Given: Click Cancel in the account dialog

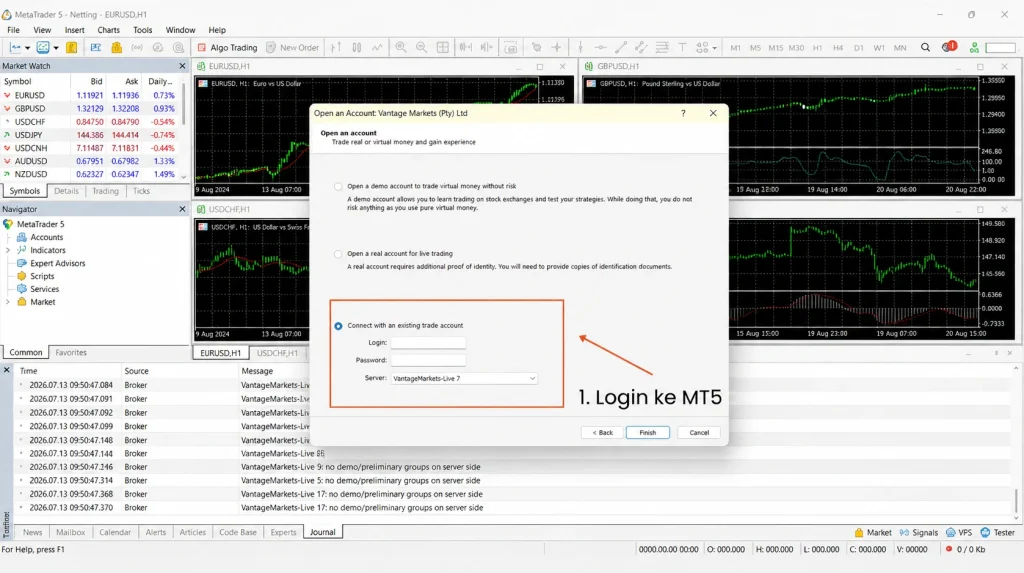Looking at the screenshot, I should pyautogui.click(x=699, y=433).
